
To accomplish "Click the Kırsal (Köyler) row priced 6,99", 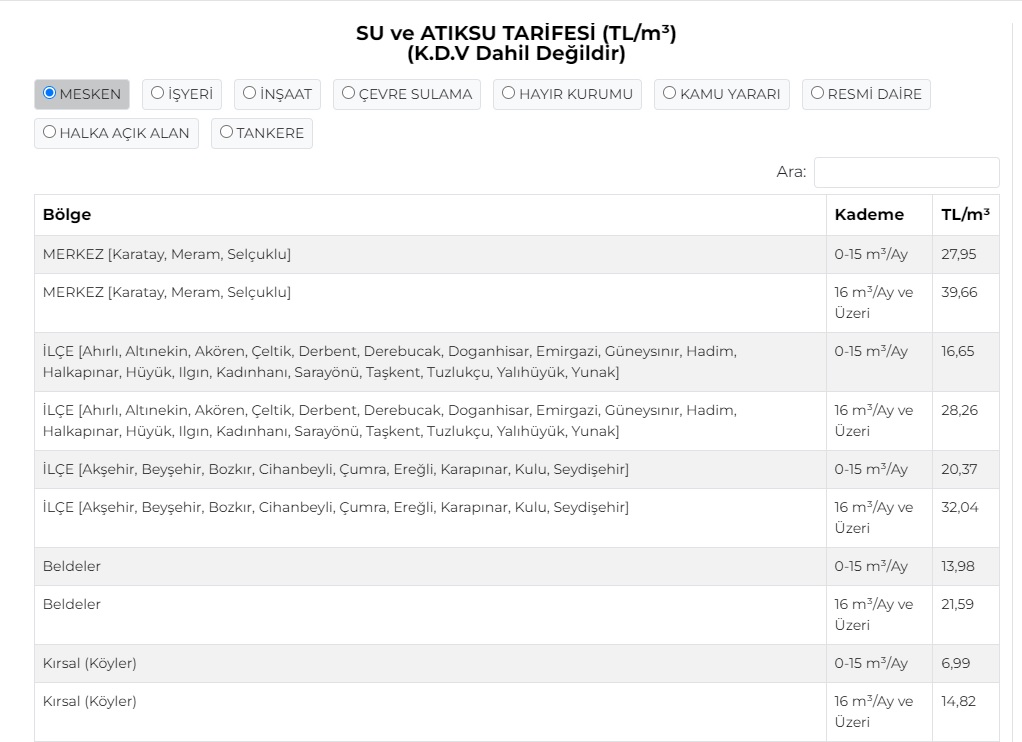I will [x=430, y=663].
